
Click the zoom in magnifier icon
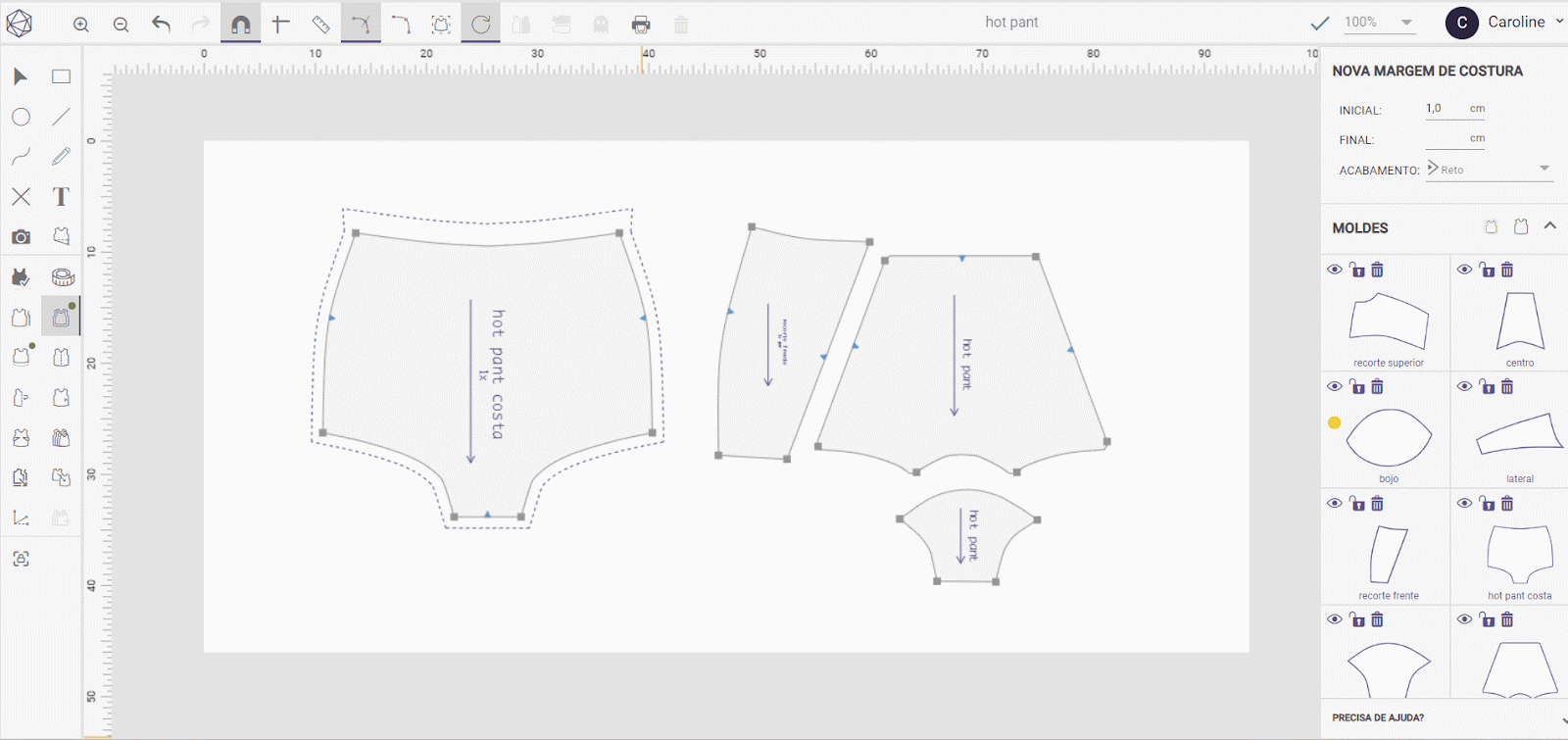[81, 25]
